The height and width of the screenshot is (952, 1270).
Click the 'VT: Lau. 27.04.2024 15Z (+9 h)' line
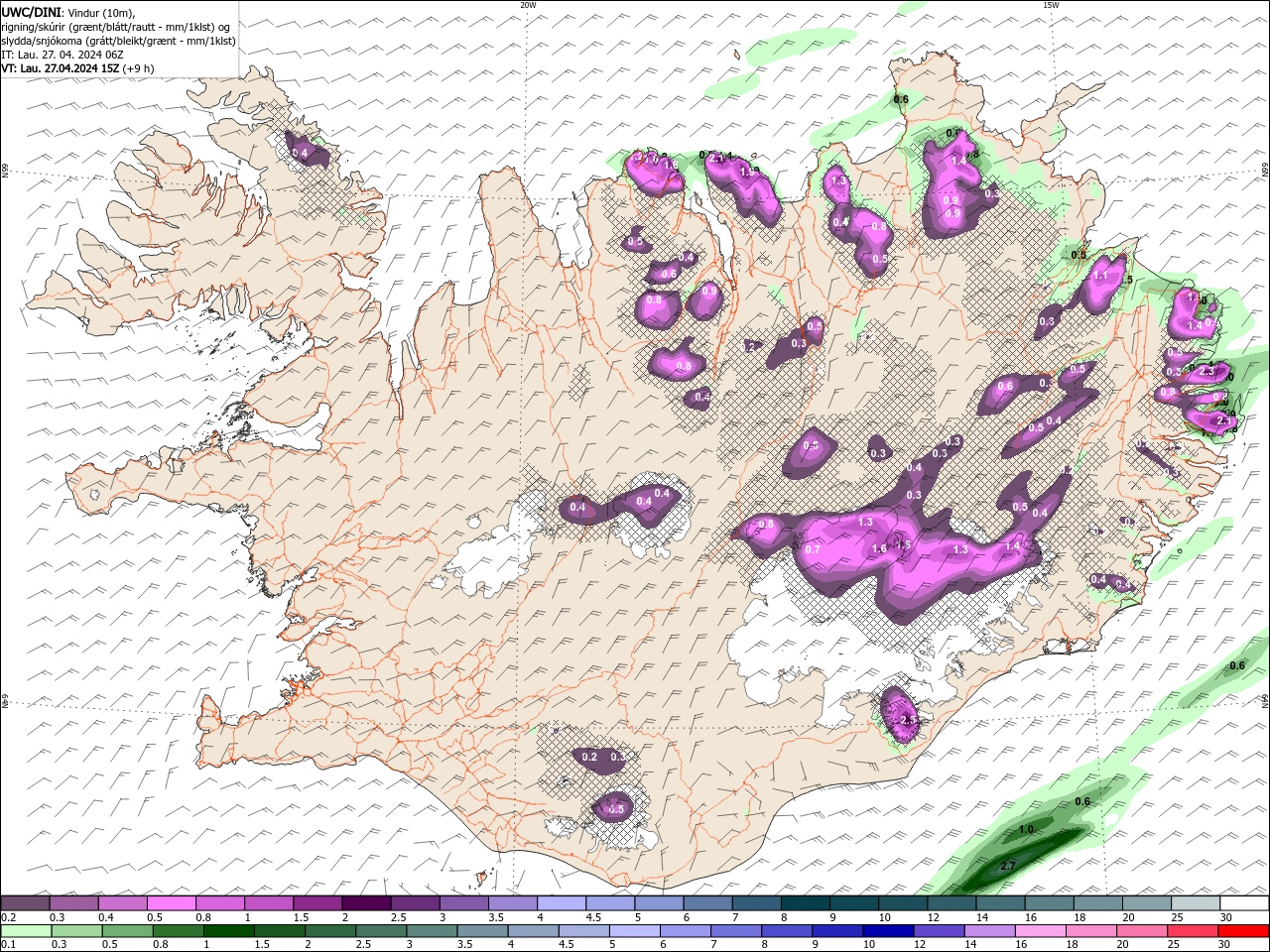[x=77, y=68]
